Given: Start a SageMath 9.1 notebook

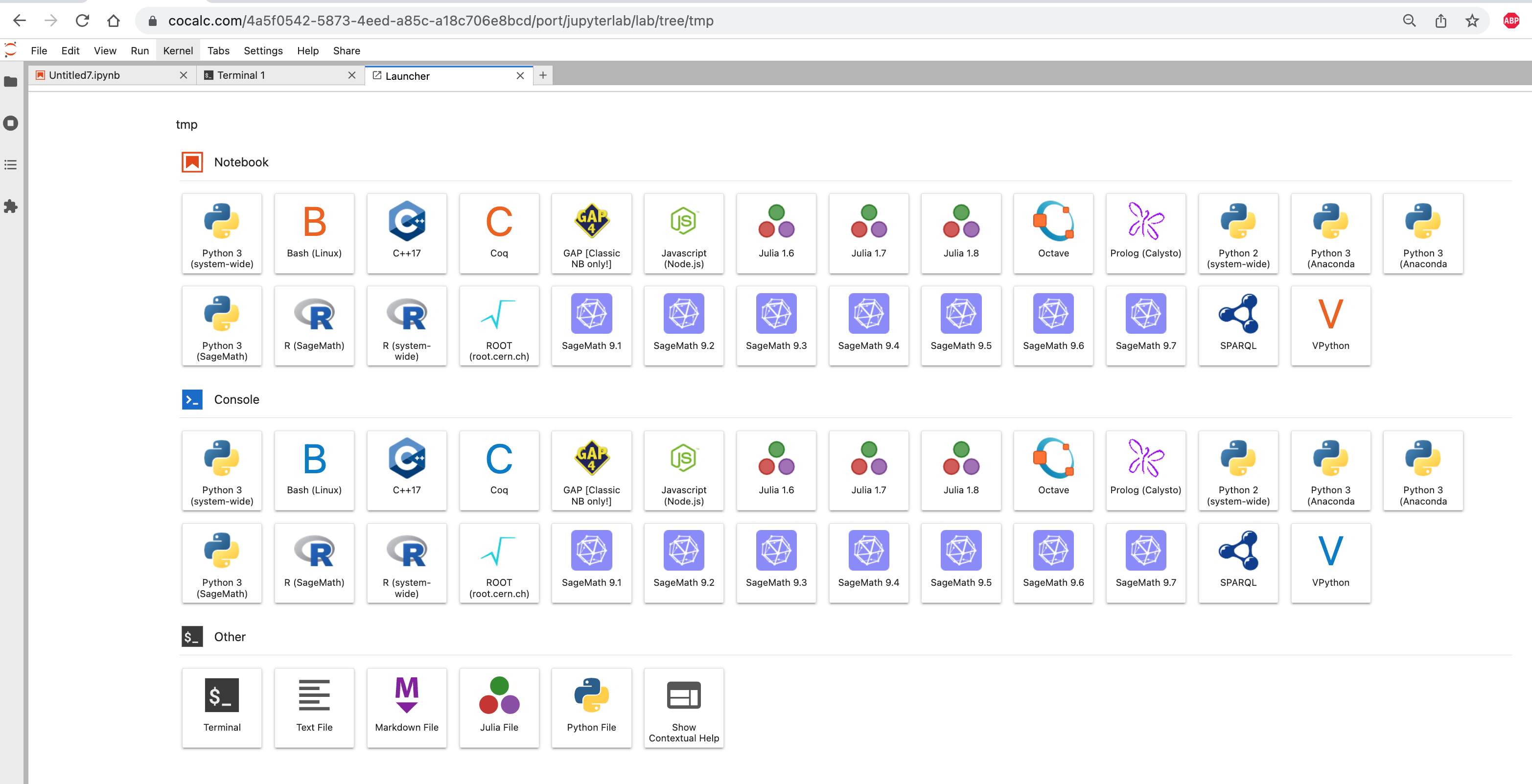Looking at the screenshot, I should pyautogui.click(x=591, y=326).
